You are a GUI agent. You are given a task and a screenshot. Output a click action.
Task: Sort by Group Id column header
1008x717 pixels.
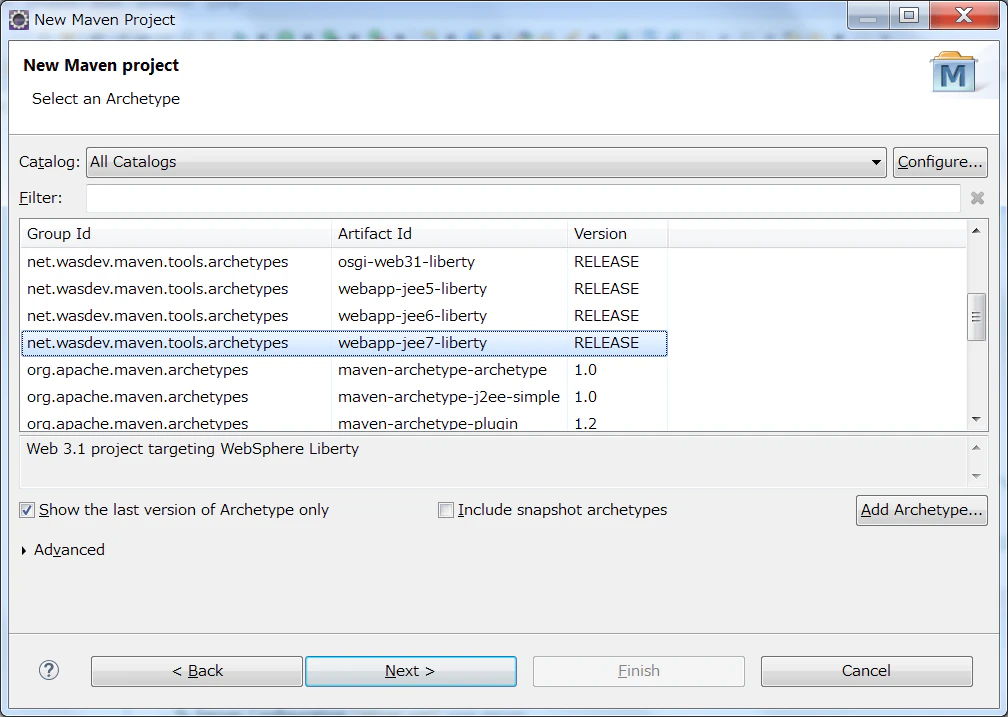176,234
